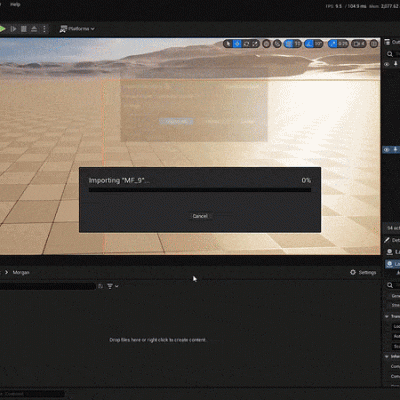Click the surface snapping icon

[x=277, y=44]
